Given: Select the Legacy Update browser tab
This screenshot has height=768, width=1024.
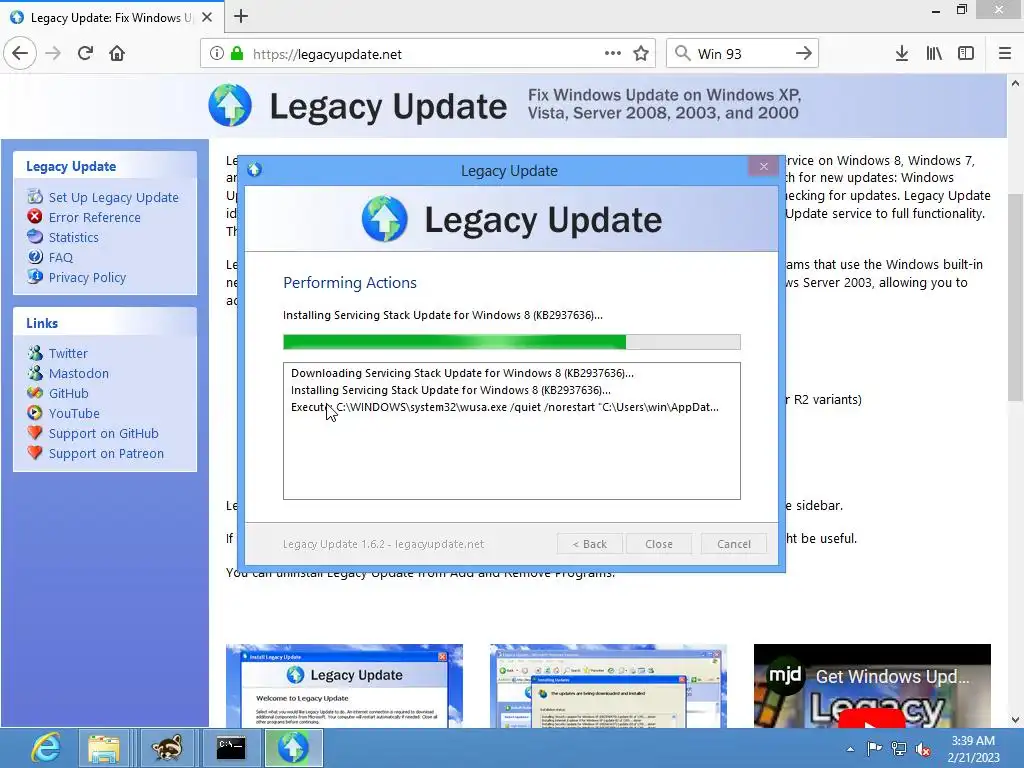Looking at the screenshot, I should [x=111, y=17].
